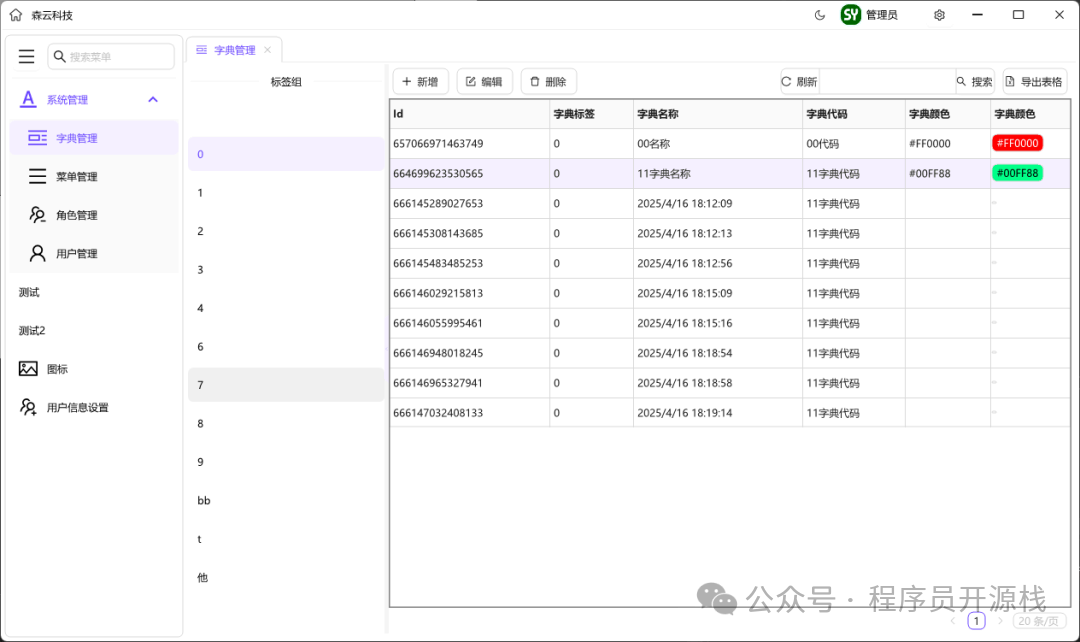Click the home icon beside 森云科技

click(16, 14)
